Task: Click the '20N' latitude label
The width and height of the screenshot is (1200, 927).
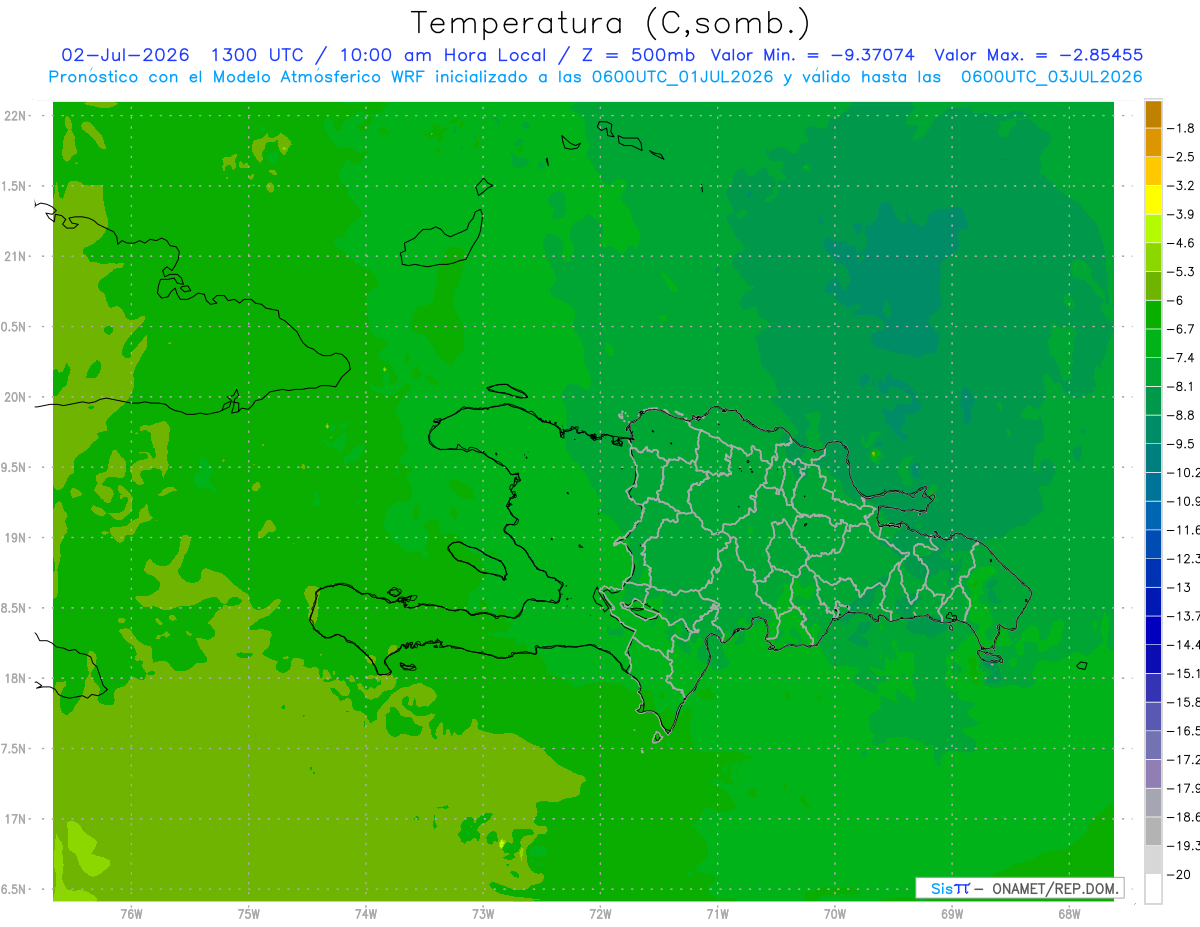Action: click(x=15, y=397)
